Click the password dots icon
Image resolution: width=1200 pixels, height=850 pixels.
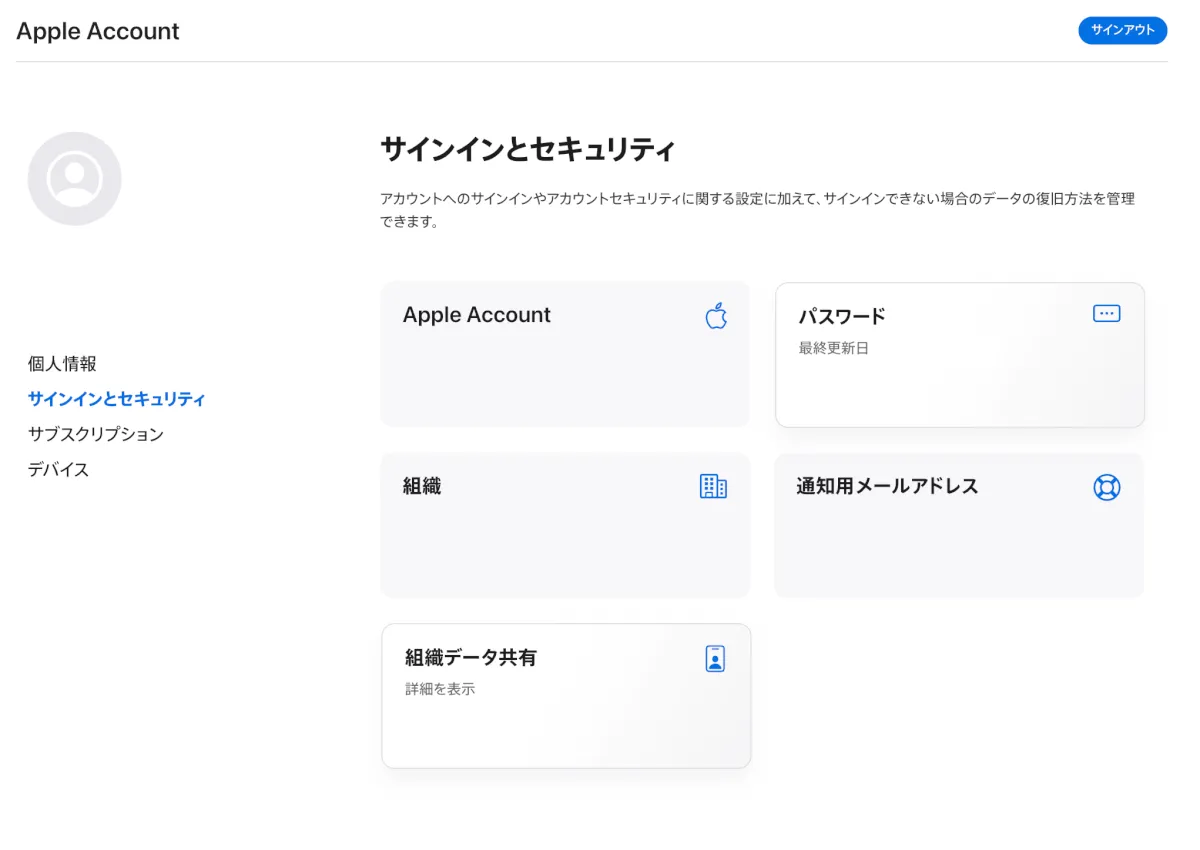point(1106,314)
